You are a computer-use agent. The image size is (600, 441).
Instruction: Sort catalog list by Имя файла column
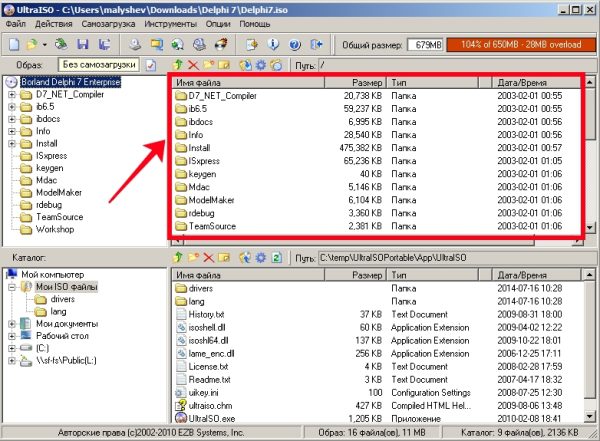point(248,275)
